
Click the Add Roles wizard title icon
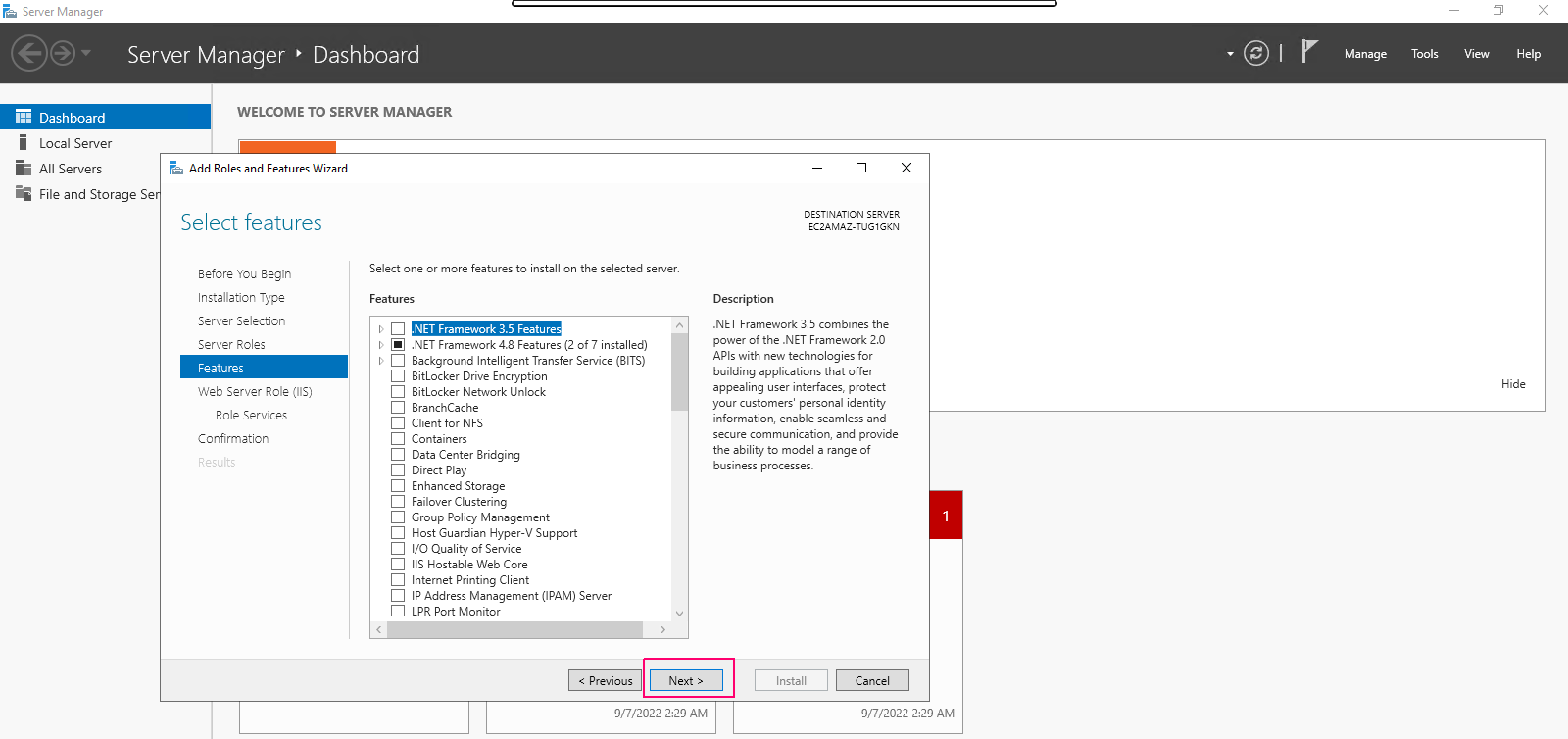click(x=176, y=168)
